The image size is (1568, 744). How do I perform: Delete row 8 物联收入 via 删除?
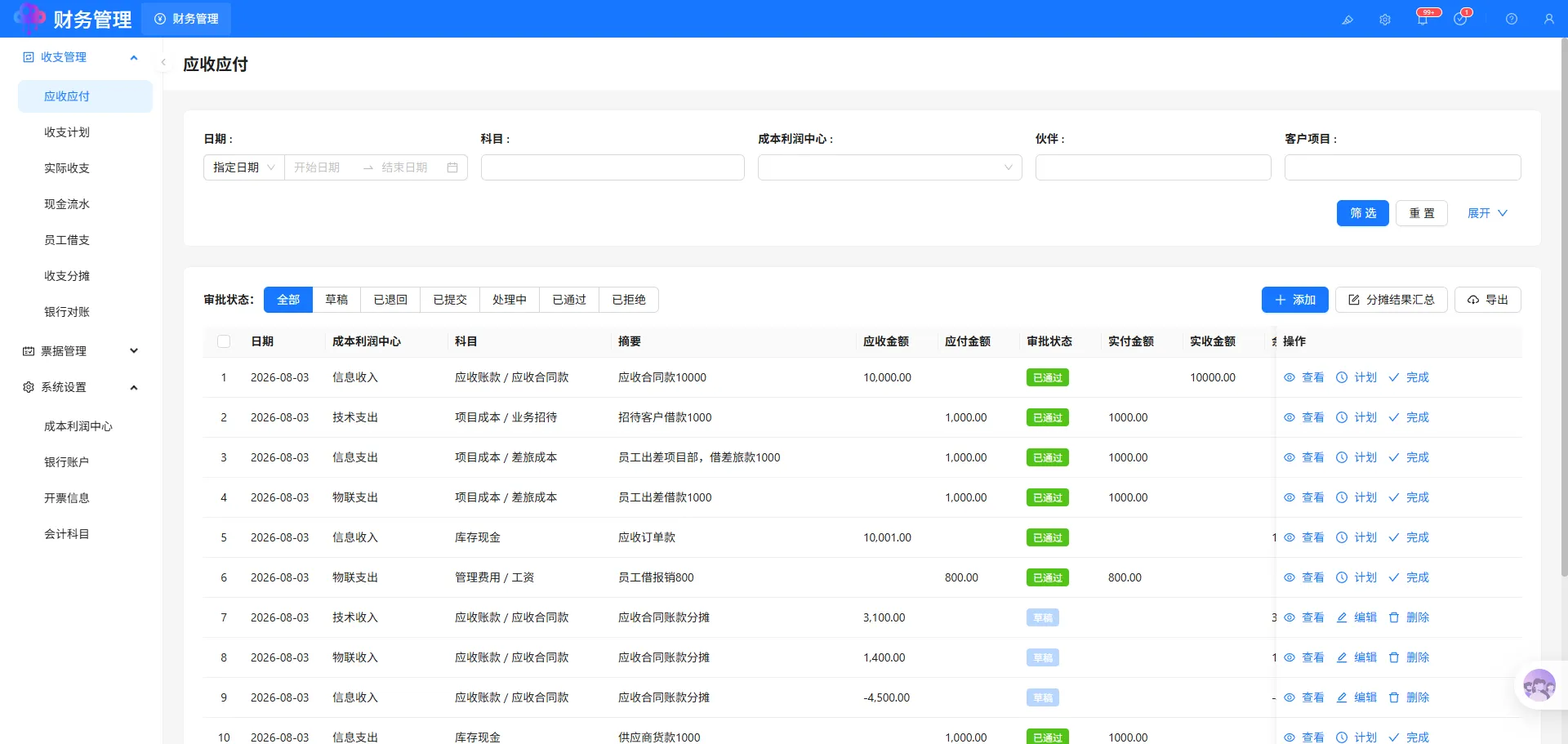coord(1409,657)
